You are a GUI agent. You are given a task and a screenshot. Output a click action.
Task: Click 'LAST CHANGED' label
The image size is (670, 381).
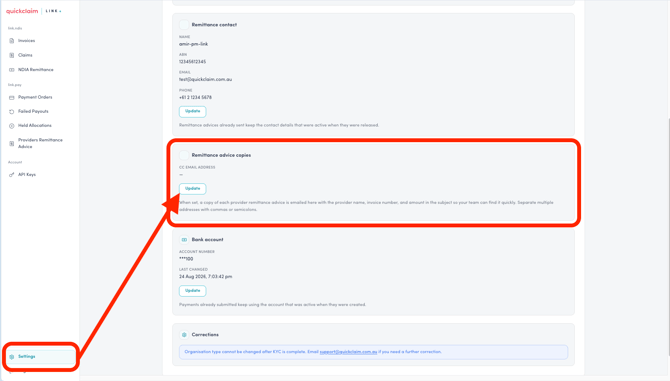pos(193,270)
